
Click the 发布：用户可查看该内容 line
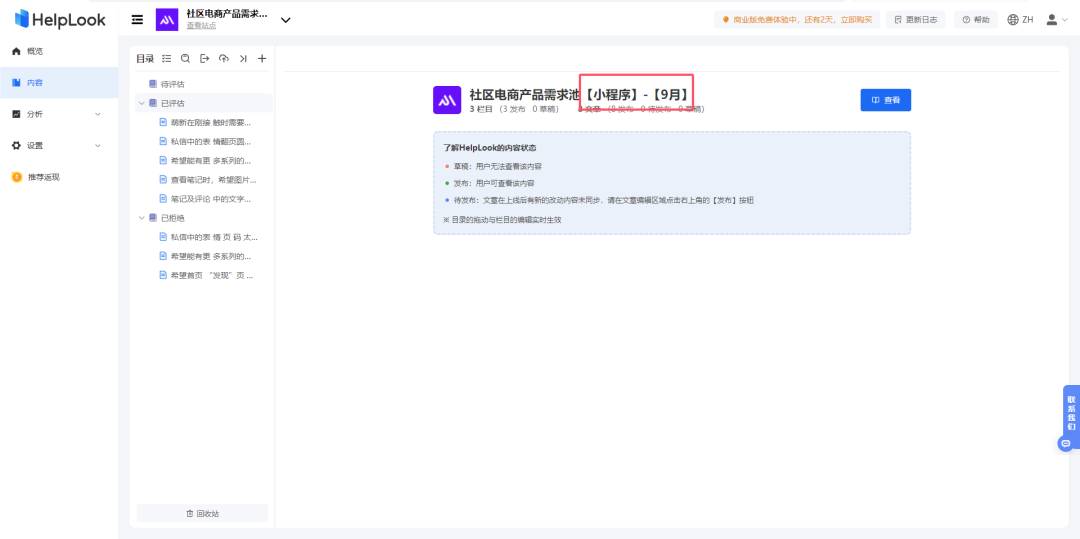point(493,184)
